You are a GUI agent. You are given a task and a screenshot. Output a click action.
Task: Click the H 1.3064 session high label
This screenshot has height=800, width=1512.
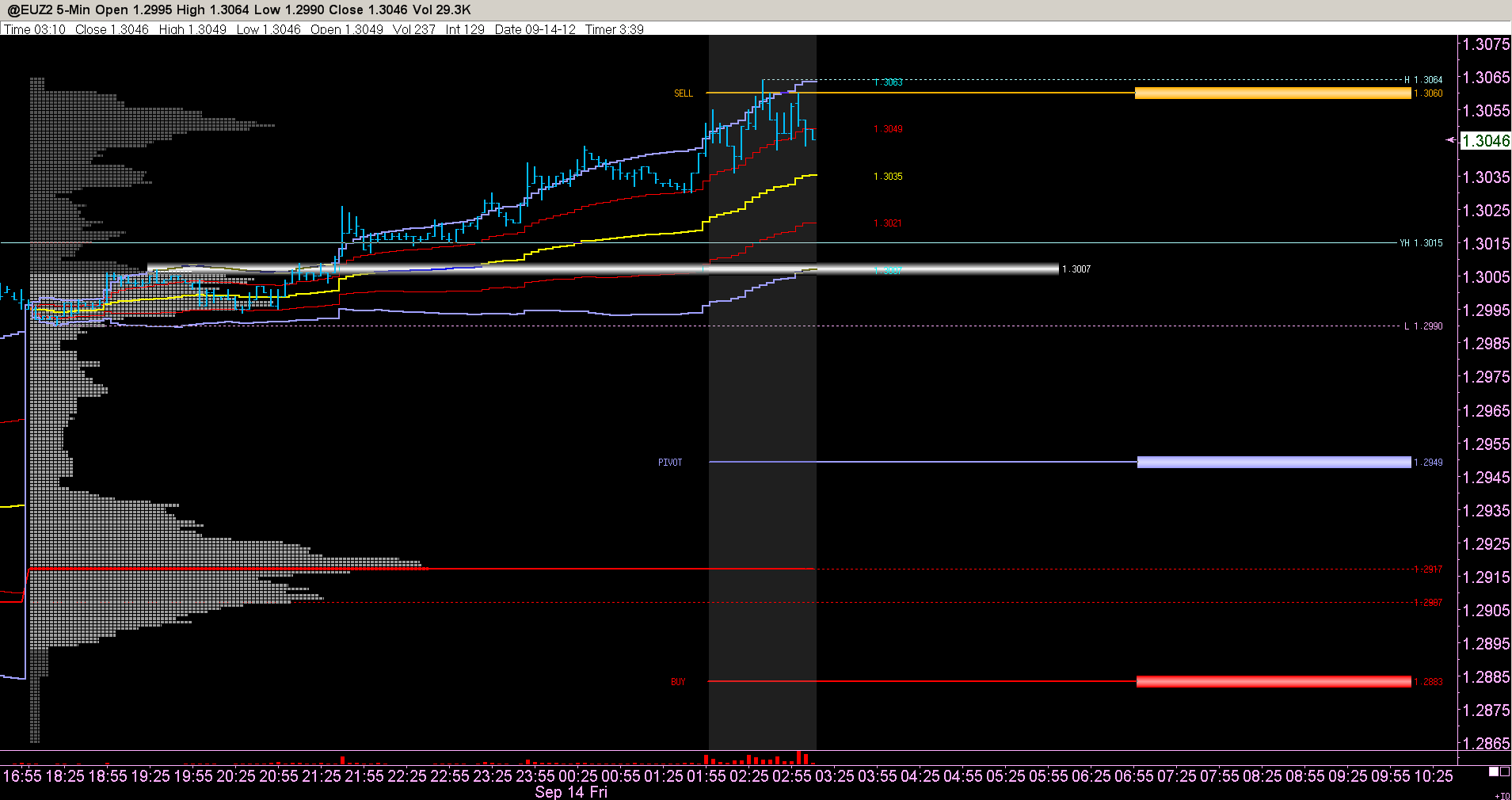coord(1423,80)
